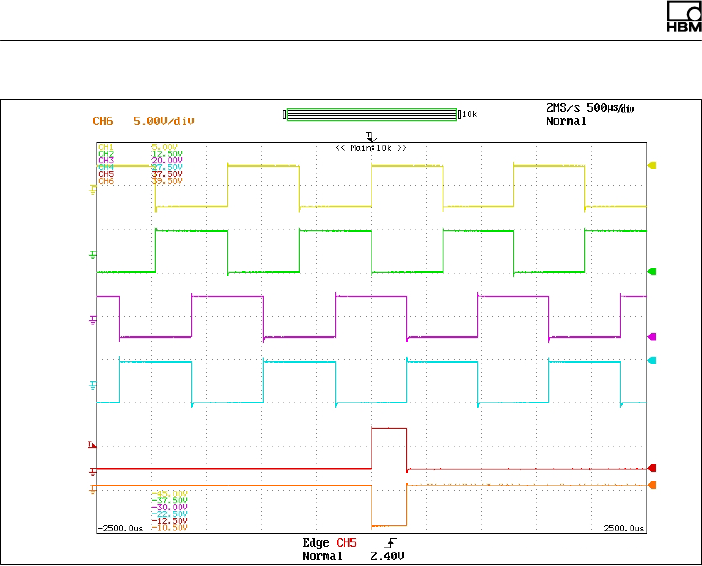
Task: Click the 10k record length memory bar
Action: [372, 115]
